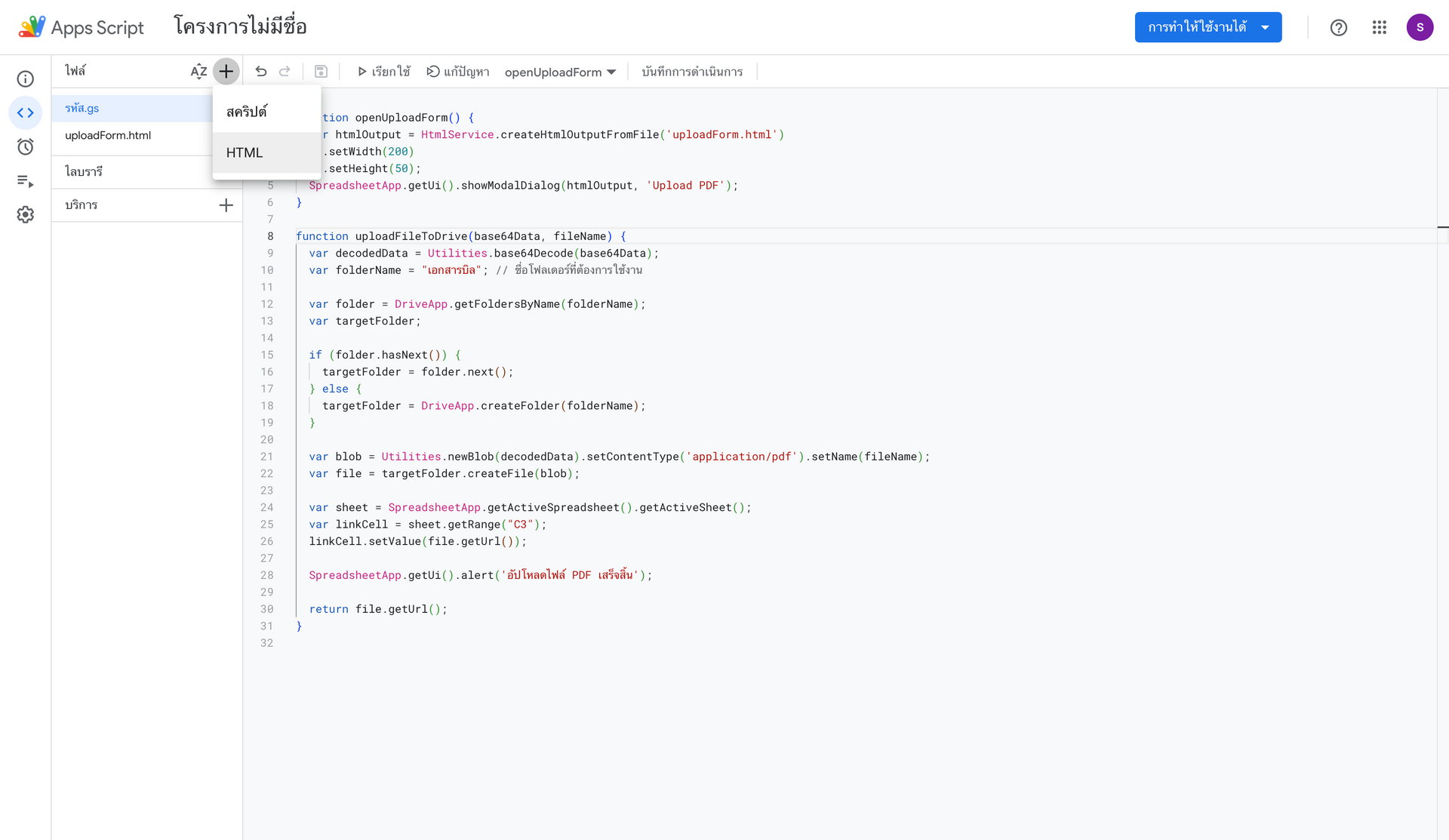Click the folderName value "เอกสารบิล"

point(451,270)
